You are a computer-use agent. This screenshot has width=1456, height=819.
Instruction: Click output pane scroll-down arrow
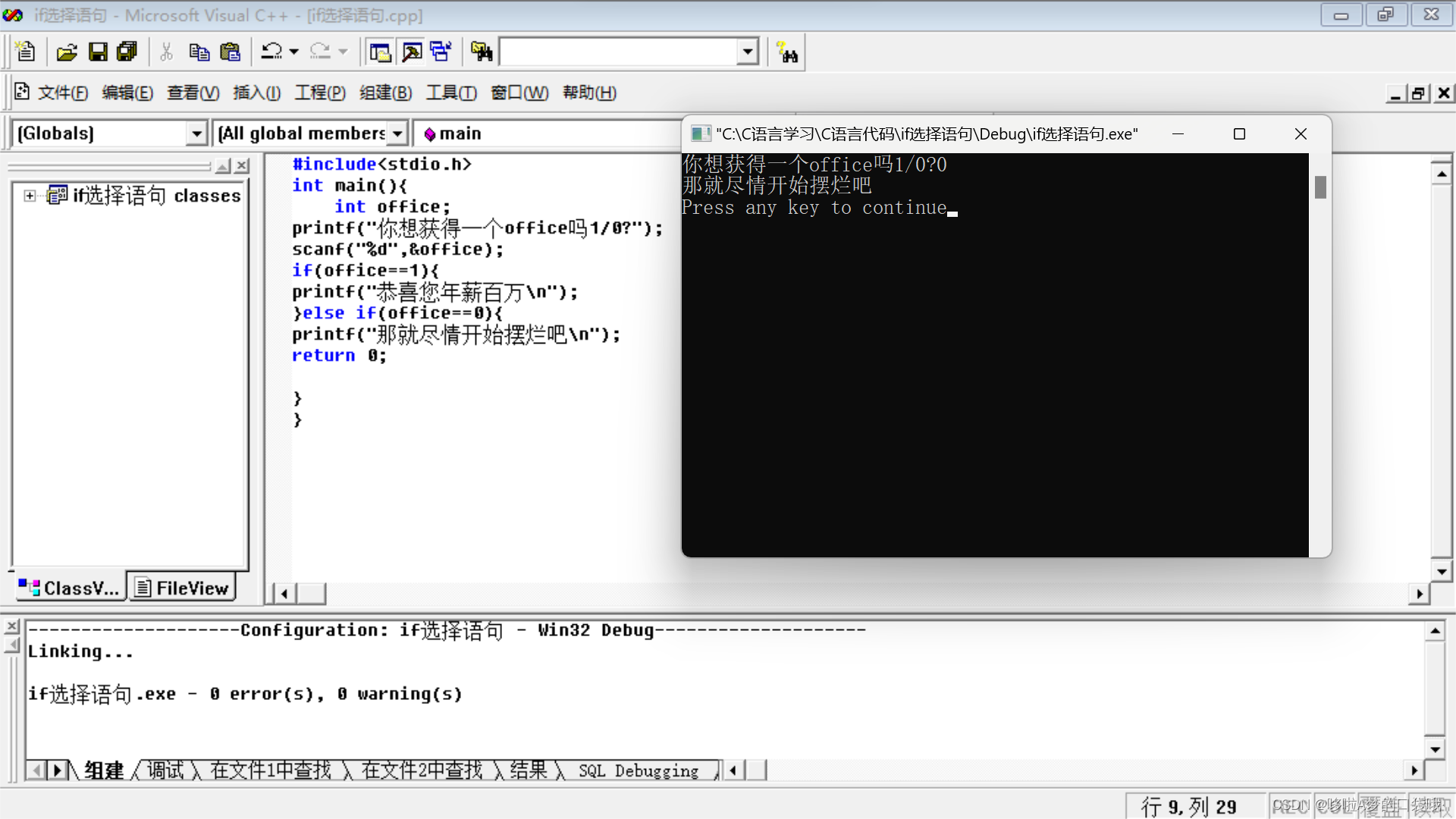click(1435, 749)
